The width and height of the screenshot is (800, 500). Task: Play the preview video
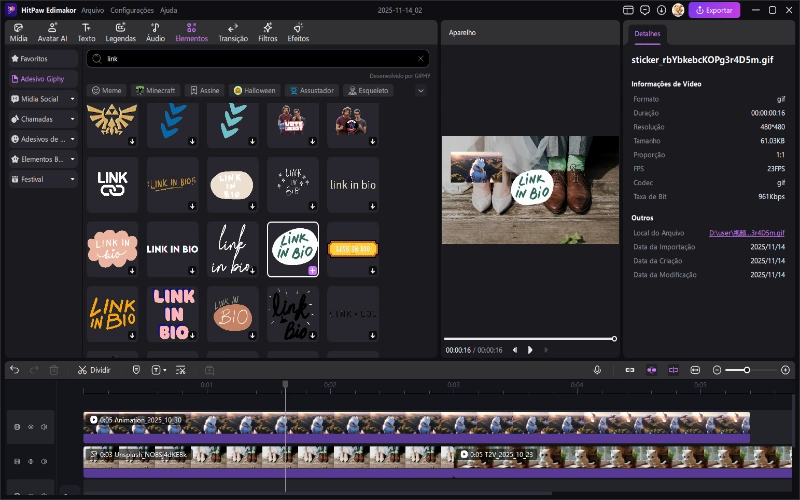tap(530, 350)
